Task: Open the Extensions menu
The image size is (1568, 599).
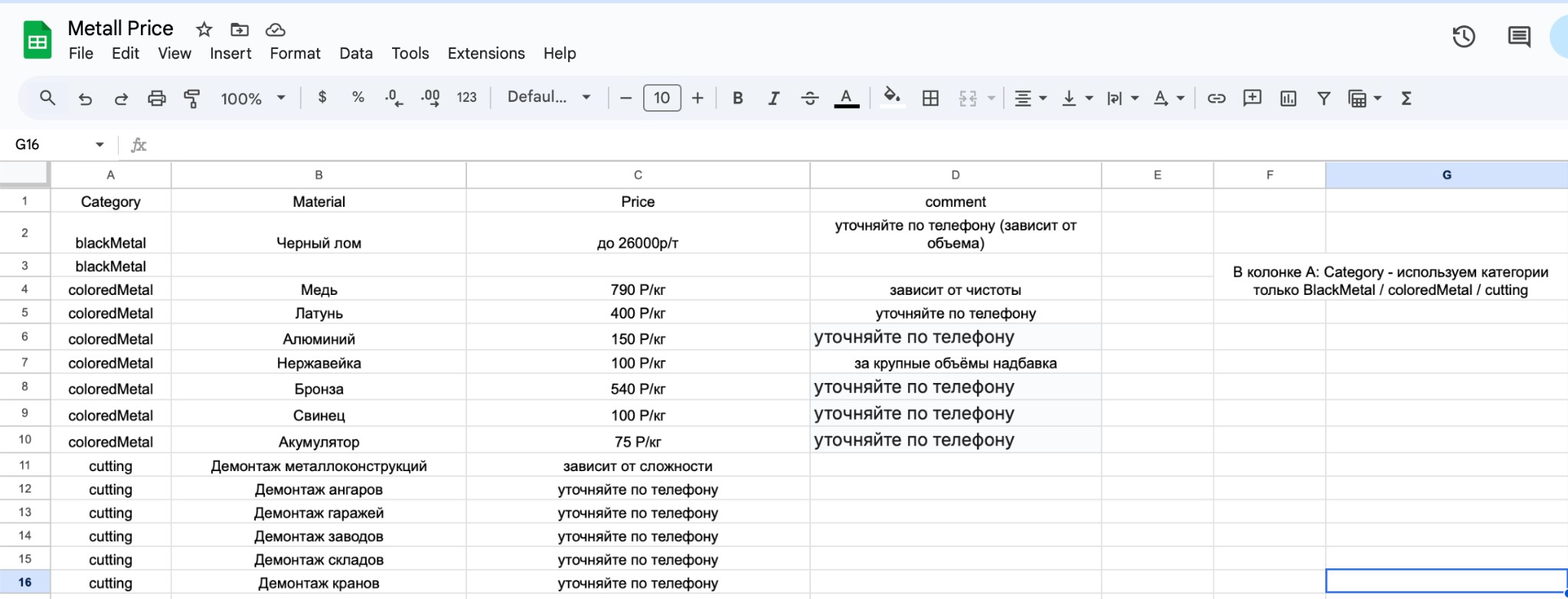Action: click(485, 54)
